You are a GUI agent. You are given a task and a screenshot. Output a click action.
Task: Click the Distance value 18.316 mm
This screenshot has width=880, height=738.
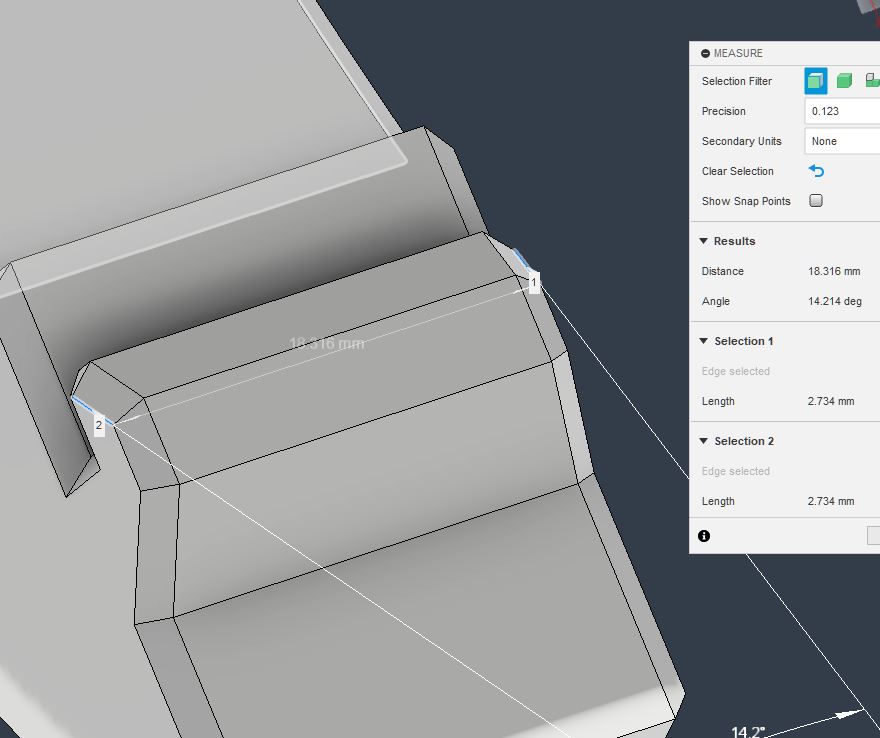tap(834, 271)
